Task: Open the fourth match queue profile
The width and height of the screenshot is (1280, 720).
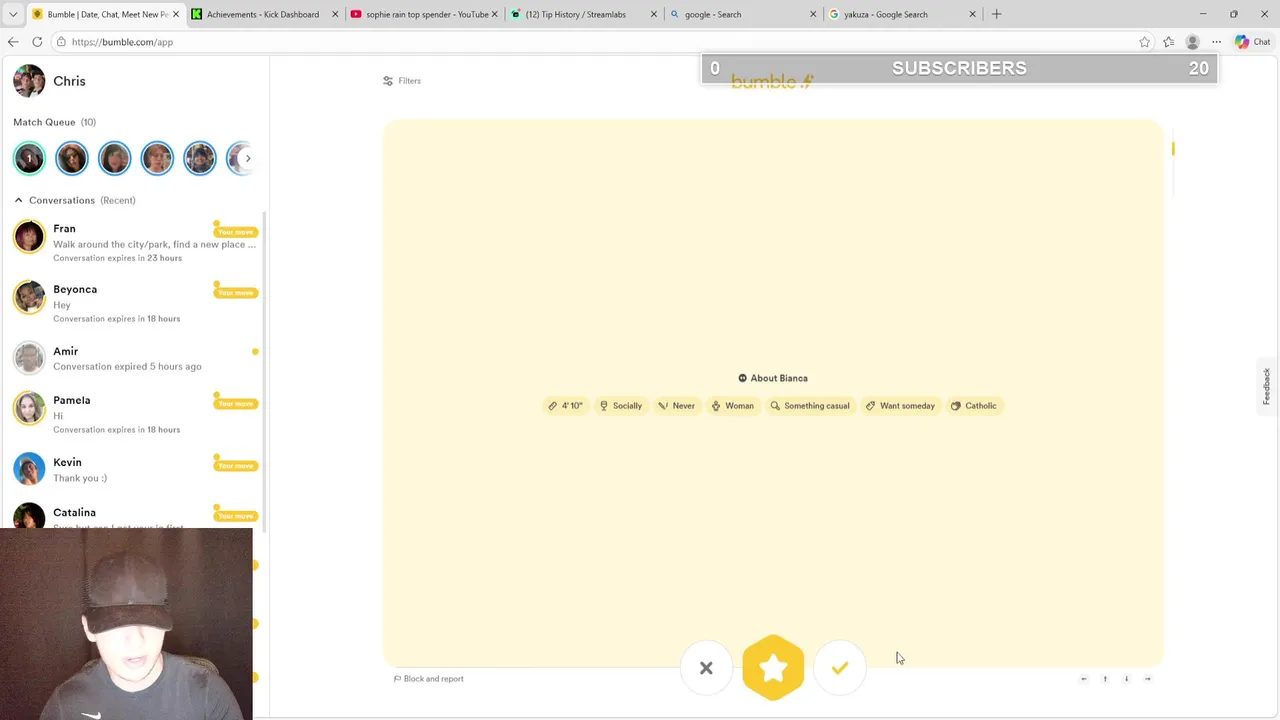Action: [x=157, y=158]
